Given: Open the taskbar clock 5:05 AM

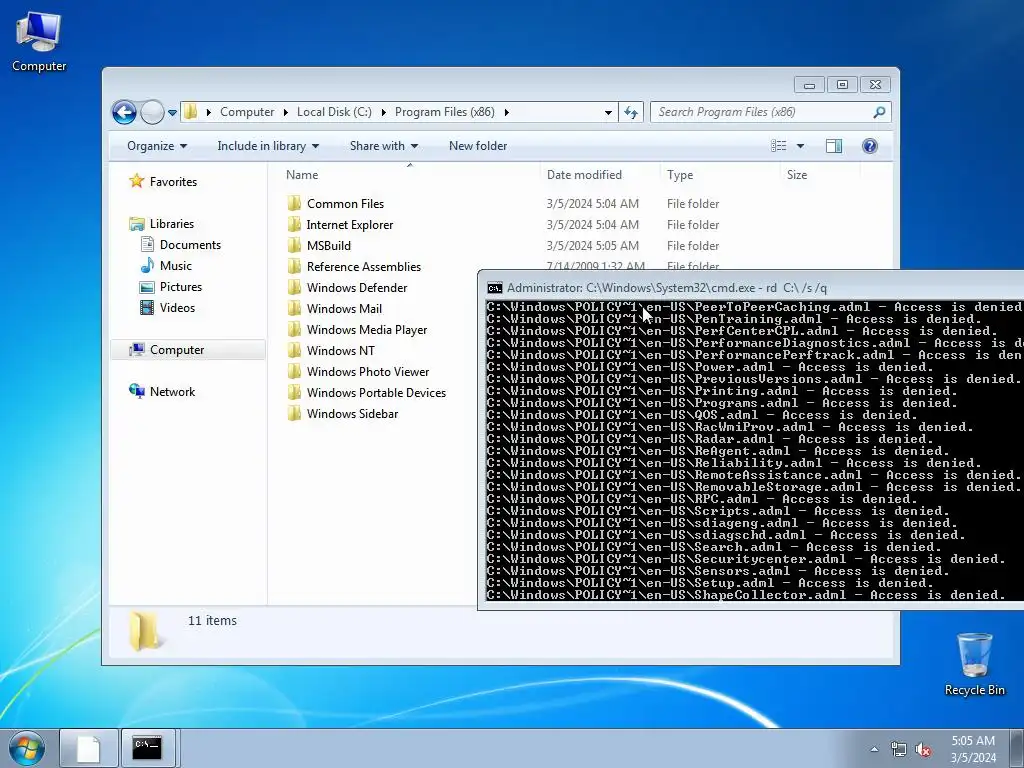Looking at the screenshot, I should tap(973, 749).
